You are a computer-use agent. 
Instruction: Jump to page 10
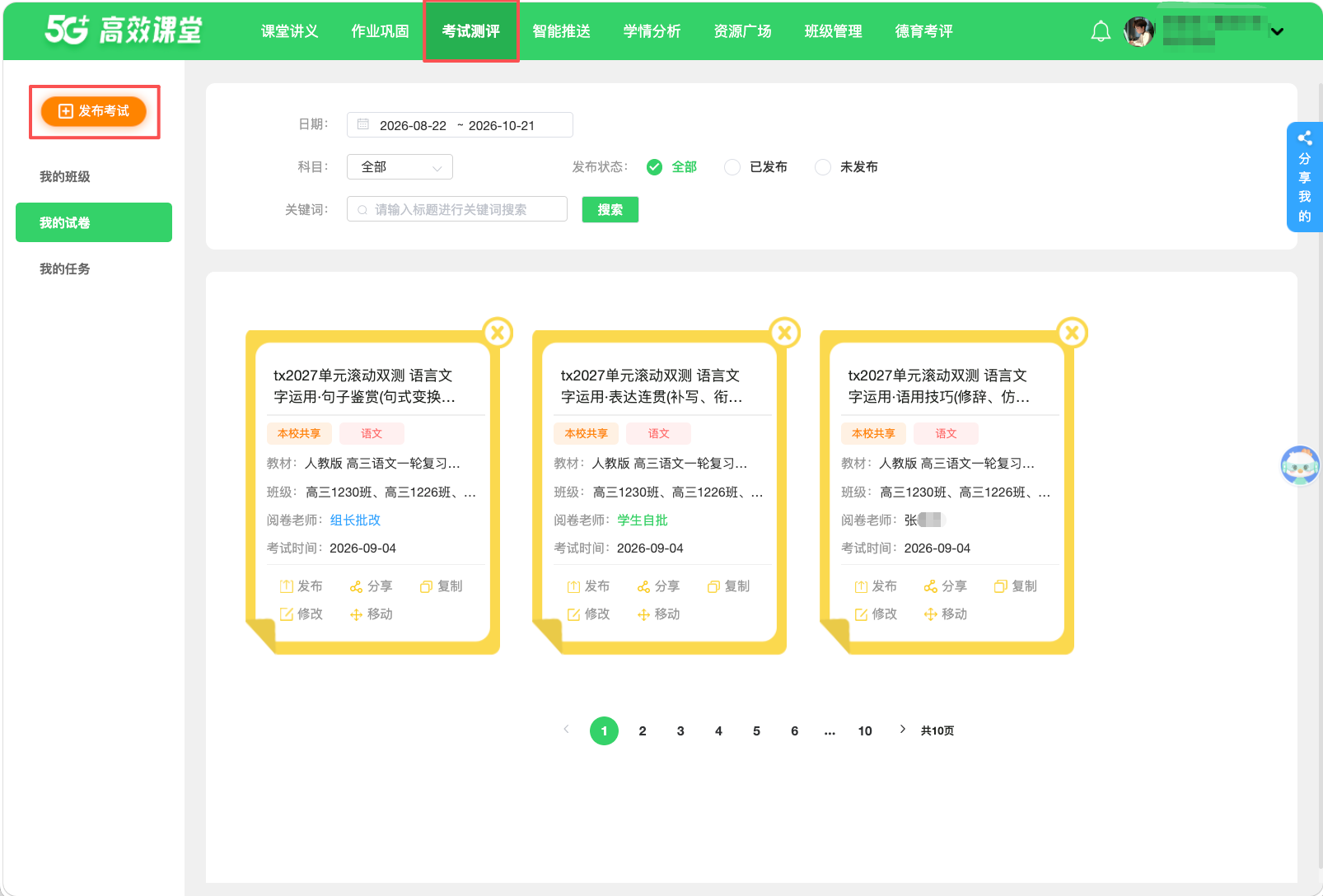point(865,731)
